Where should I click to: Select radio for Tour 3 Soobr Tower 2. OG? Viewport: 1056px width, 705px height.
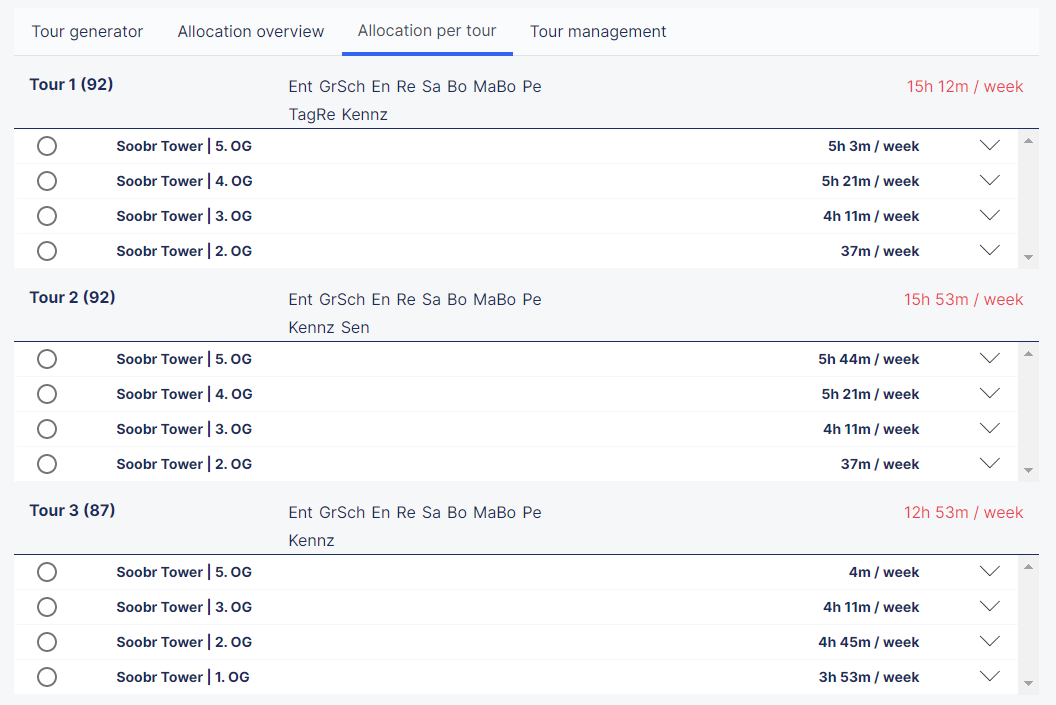tap(47, 642)
